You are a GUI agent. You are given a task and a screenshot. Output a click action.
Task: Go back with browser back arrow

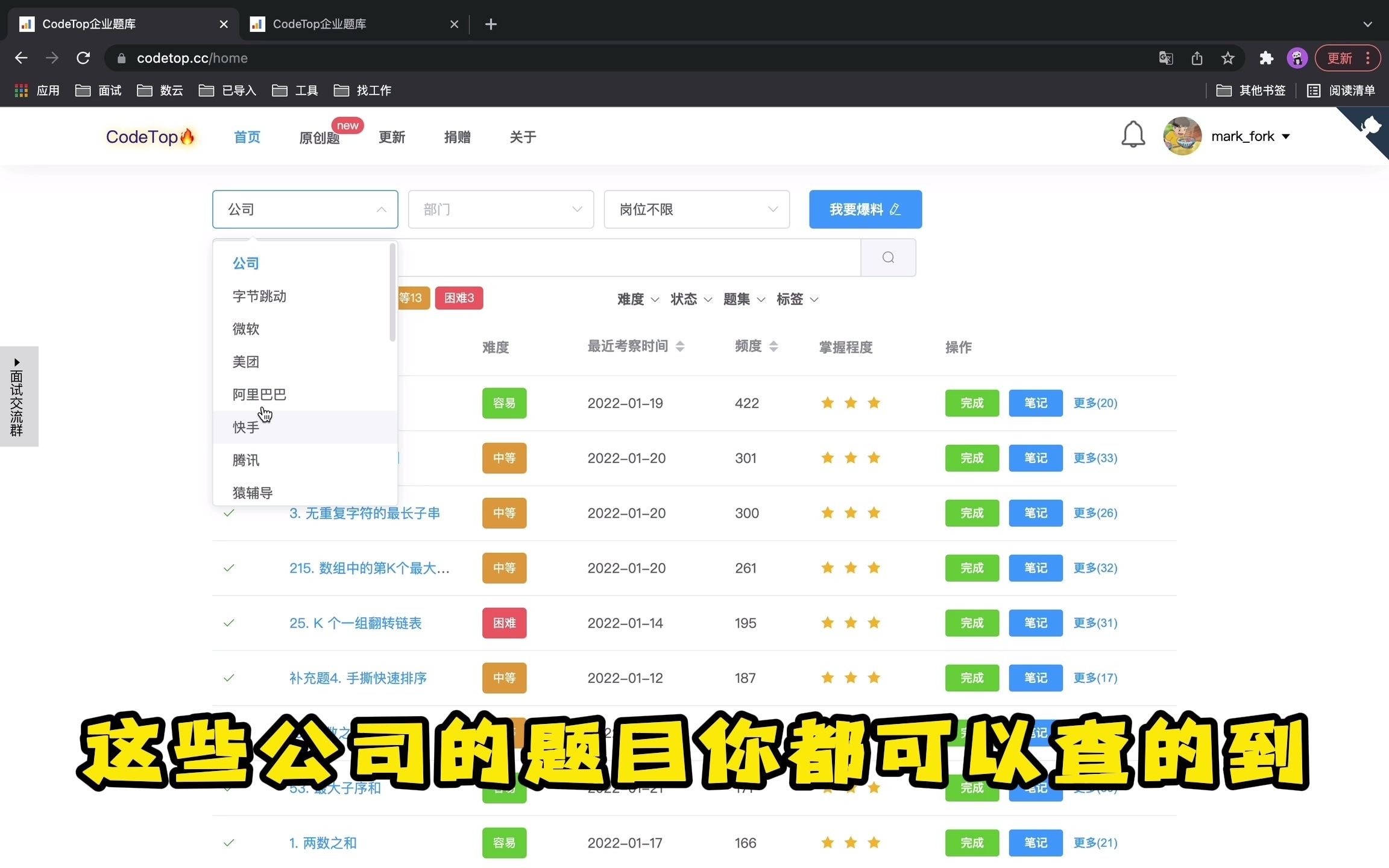(21, 58)
